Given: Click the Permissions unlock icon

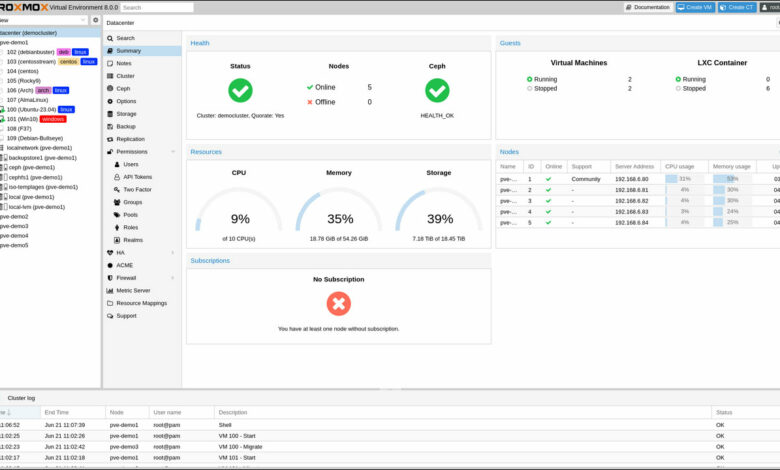Looking at the screenshot, I should [x=110, y=152].
